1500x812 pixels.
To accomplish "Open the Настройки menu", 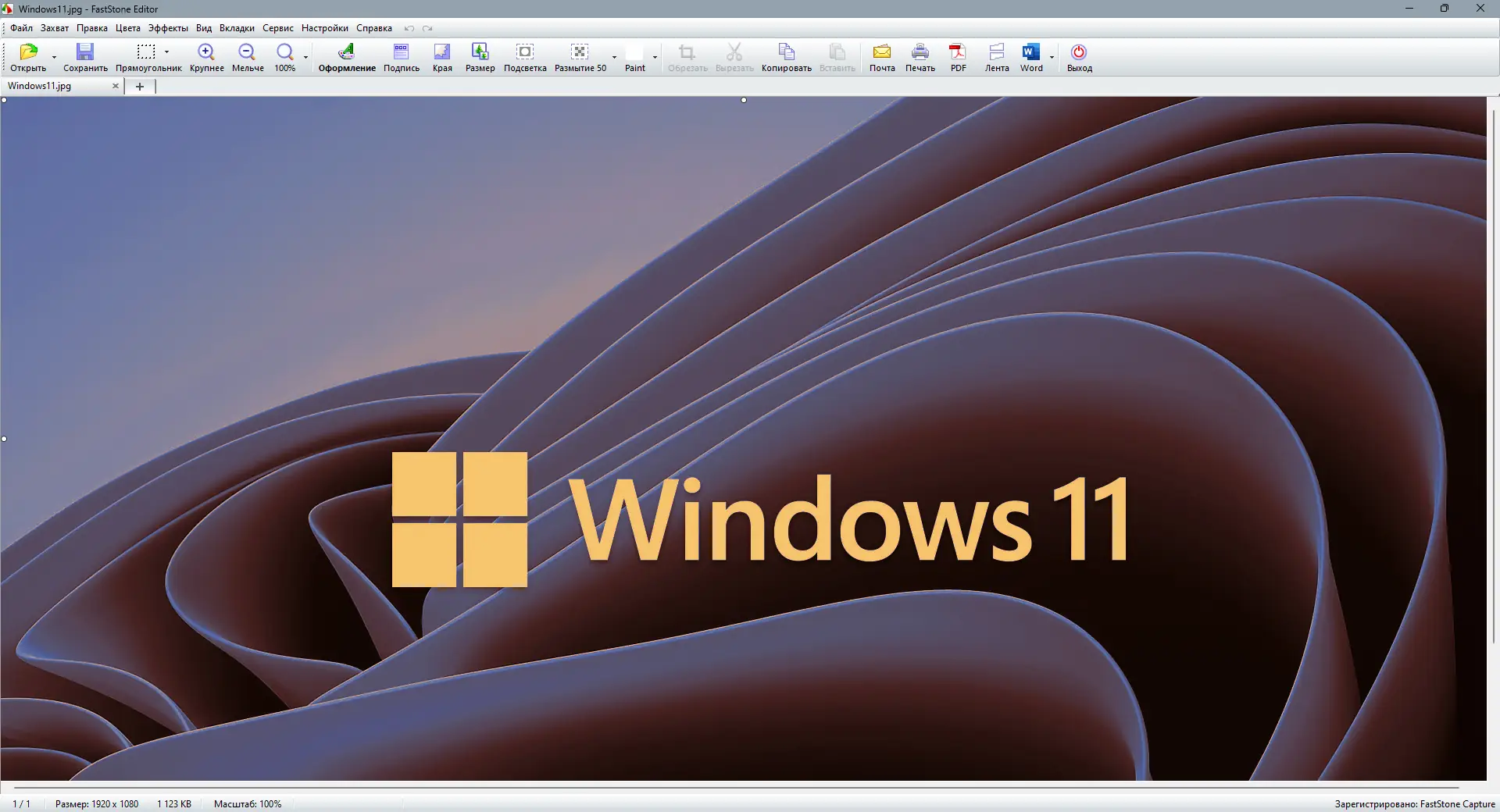I will pos(325,28).
